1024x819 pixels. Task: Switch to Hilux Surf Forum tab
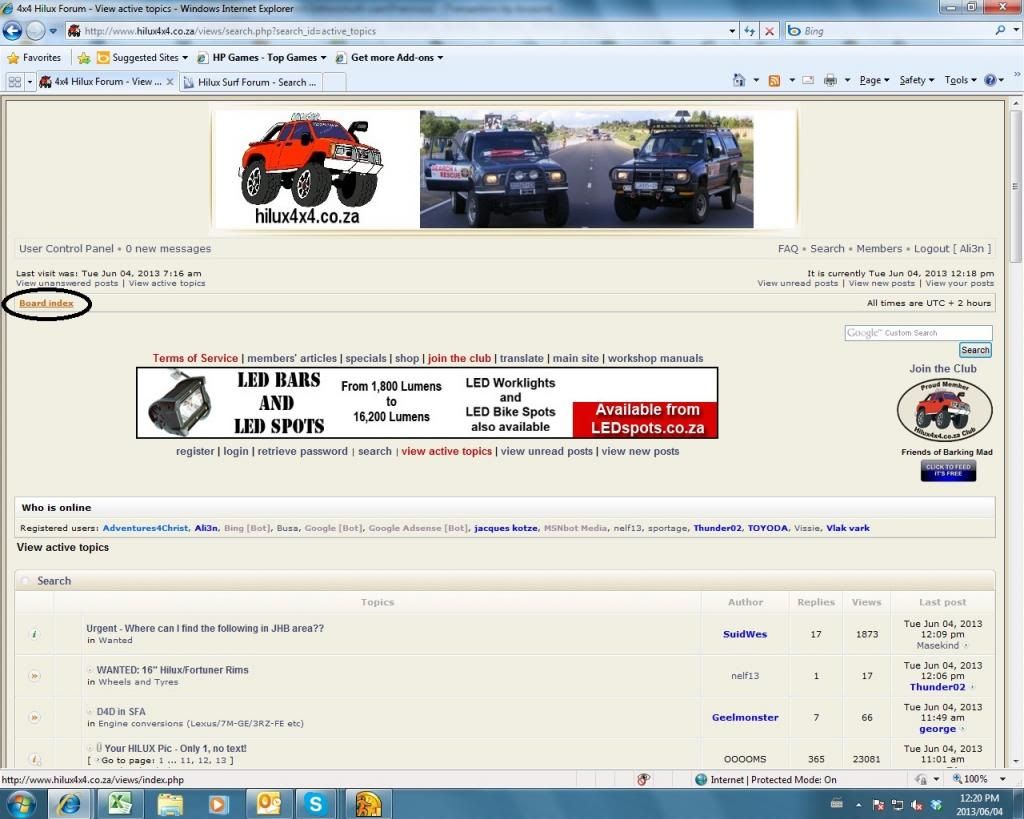point(251,82)
